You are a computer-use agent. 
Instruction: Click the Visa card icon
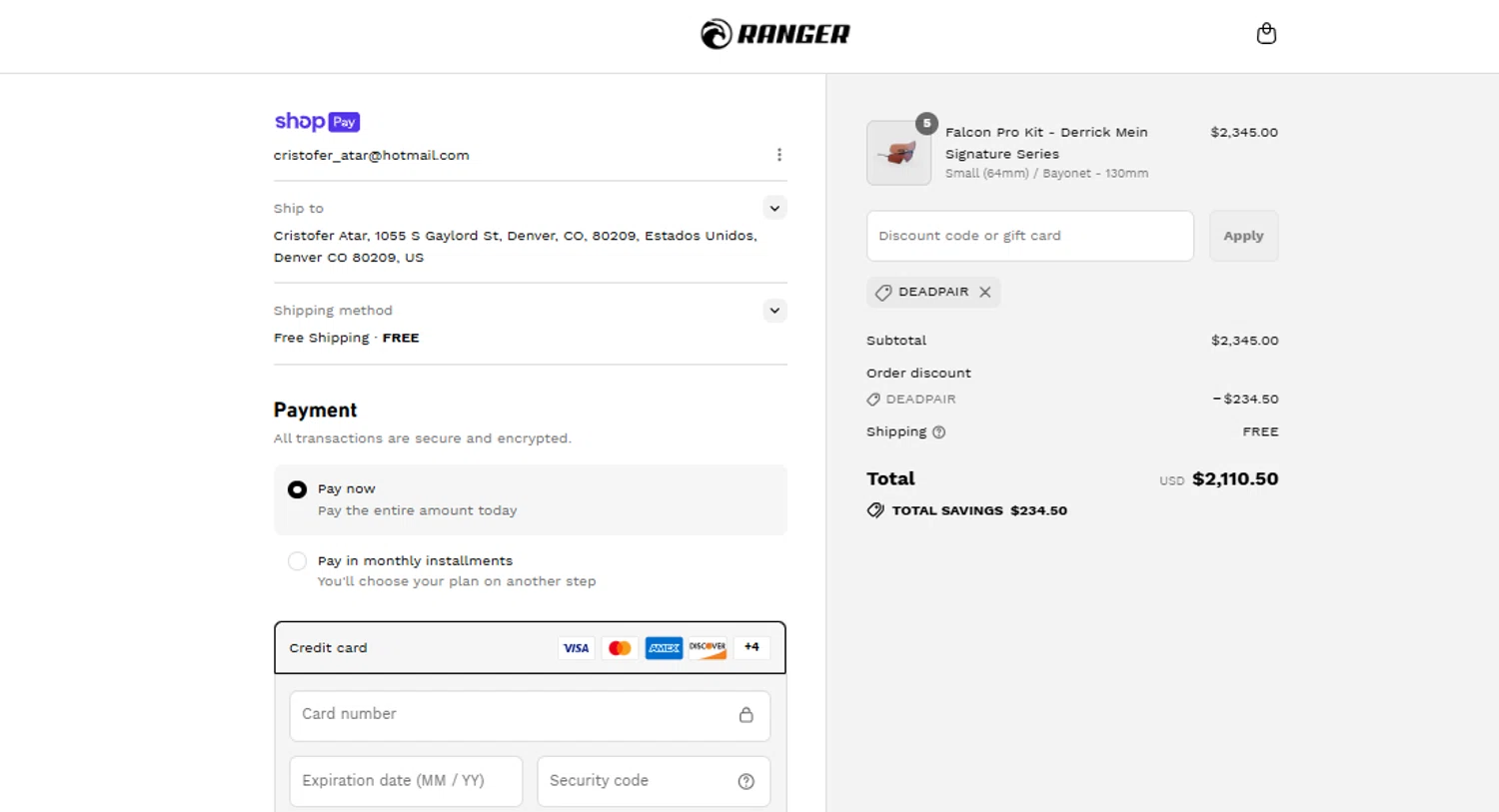tap(576, 648)
